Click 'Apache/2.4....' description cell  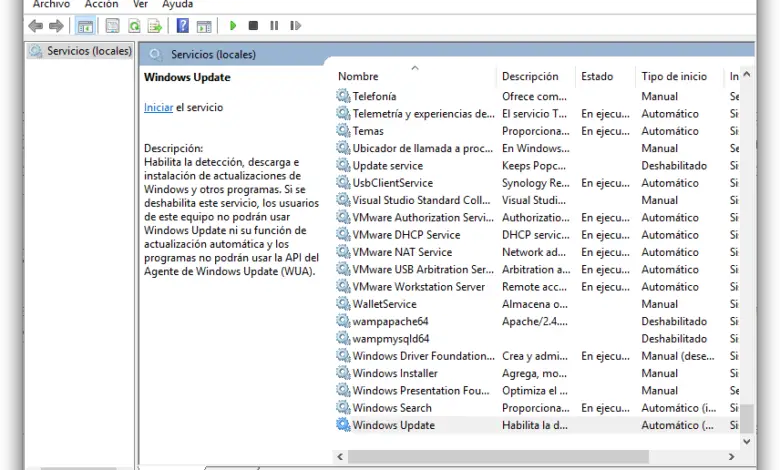coord(535,321)
